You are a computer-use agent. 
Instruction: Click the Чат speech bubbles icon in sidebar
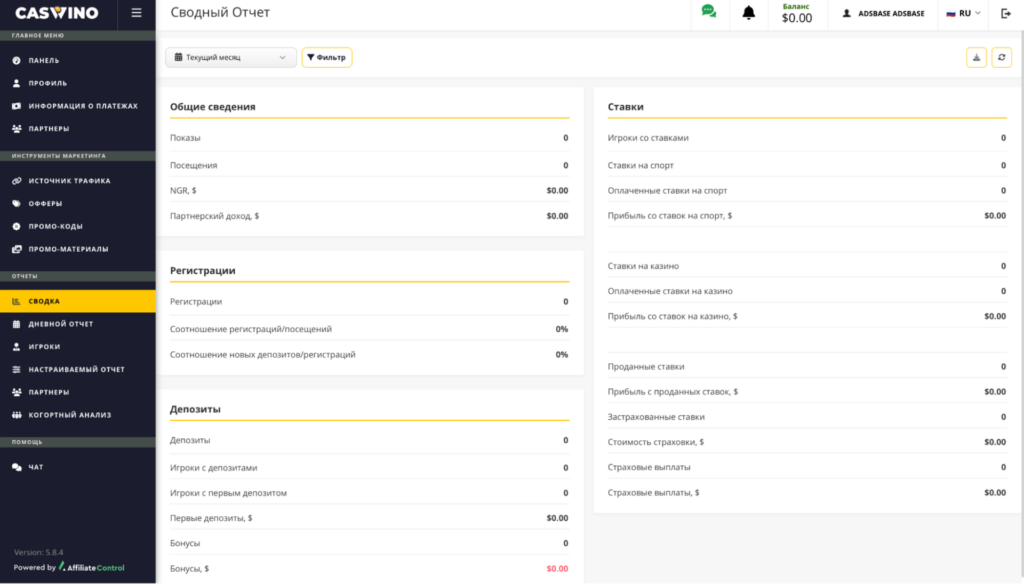[x=16, y=467]
